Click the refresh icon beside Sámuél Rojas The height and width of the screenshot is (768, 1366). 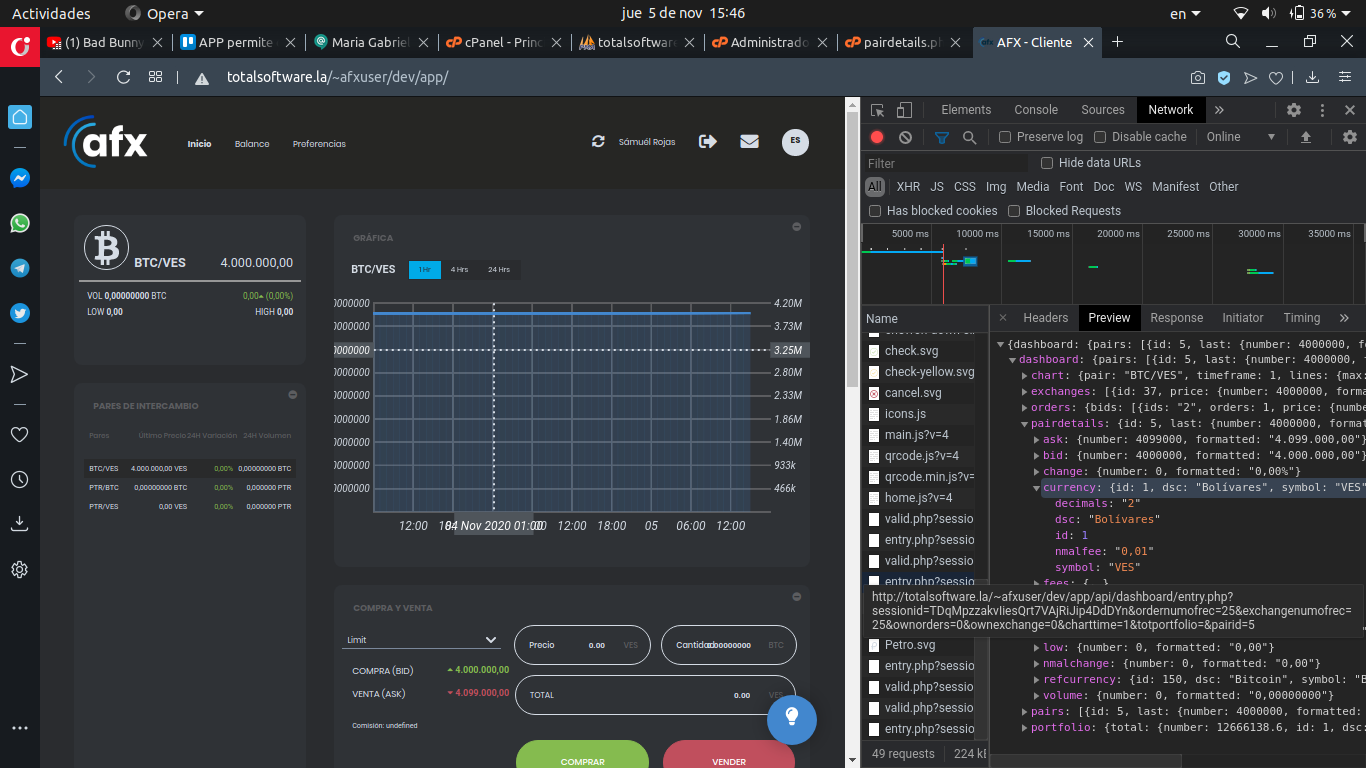tap(598, 142)
